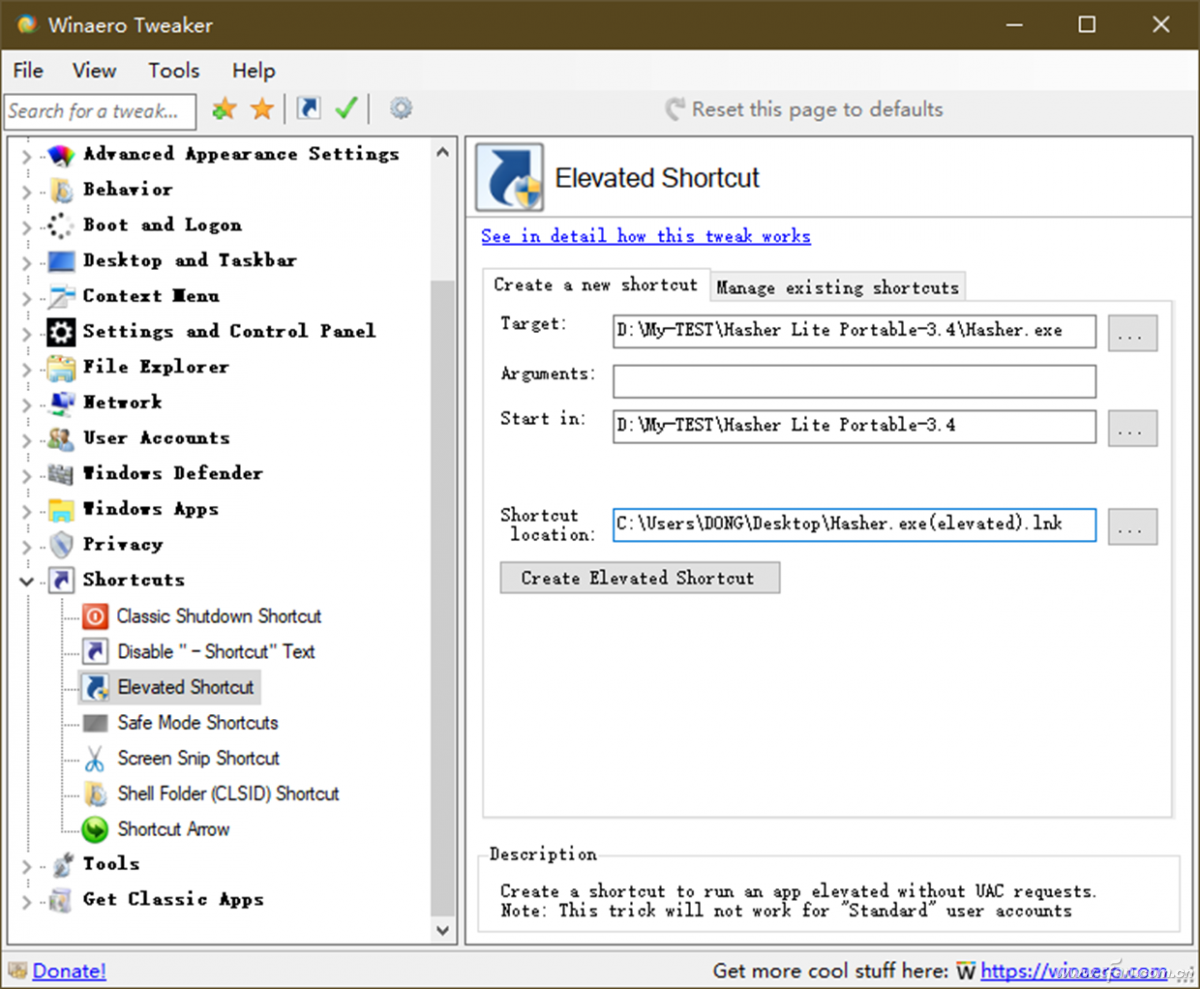Click the add bookmark star icon

click(224, 109)
